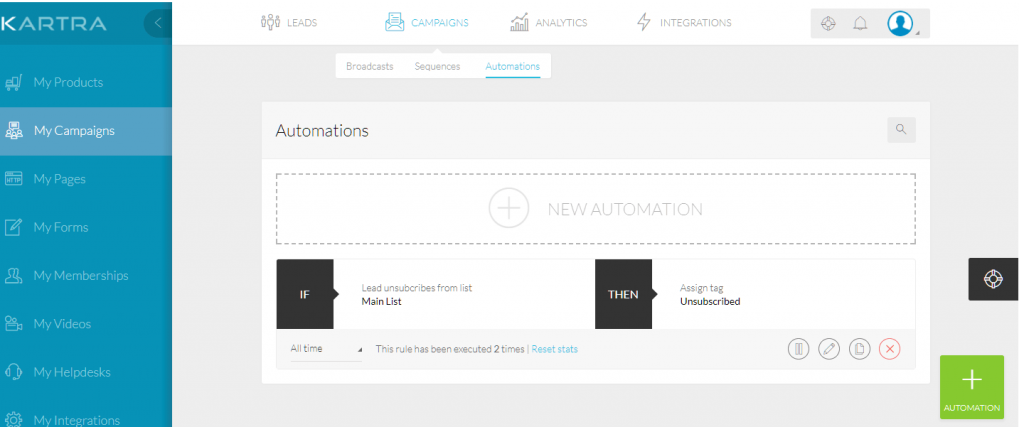Switch to the Broadcasts tab

click(369, 66)
